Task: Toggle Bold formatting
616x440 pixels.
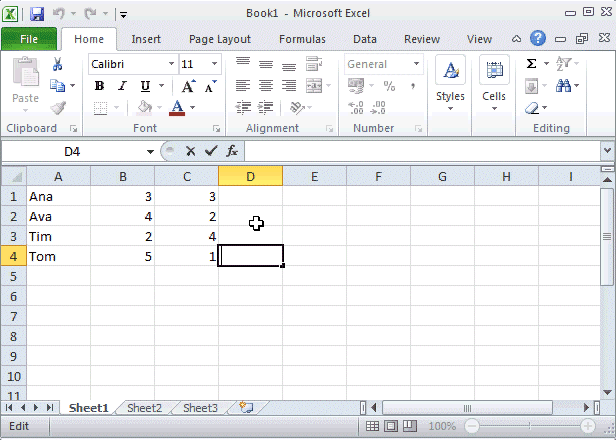Action: point(99,86)
